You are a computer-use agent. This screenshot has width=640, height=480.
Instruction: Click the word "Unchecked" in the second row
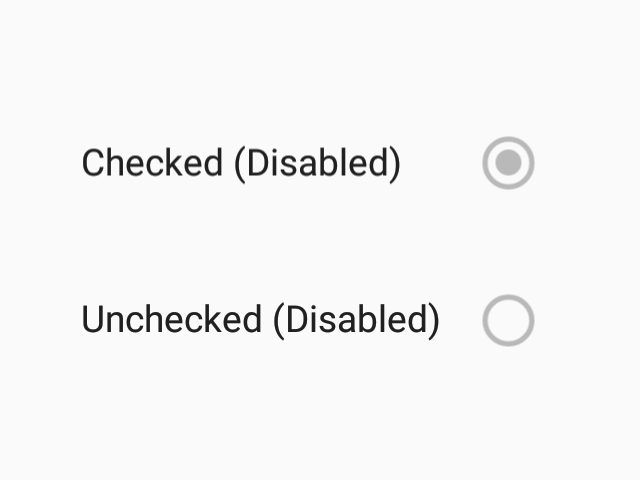(171, 321)
